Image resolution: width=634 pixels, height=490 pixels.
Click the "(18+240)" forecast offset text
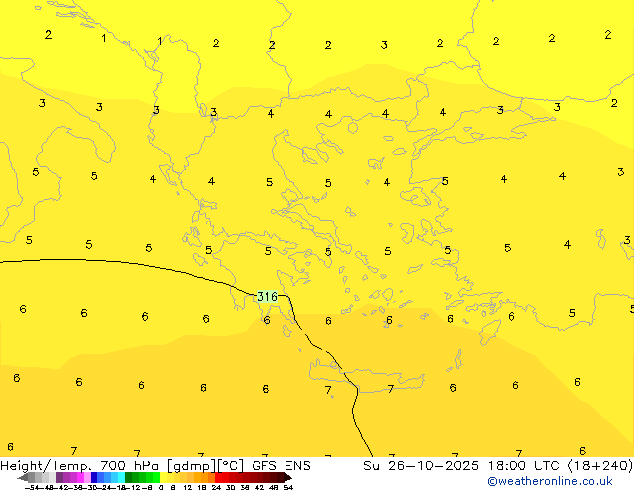click(600, 466)
